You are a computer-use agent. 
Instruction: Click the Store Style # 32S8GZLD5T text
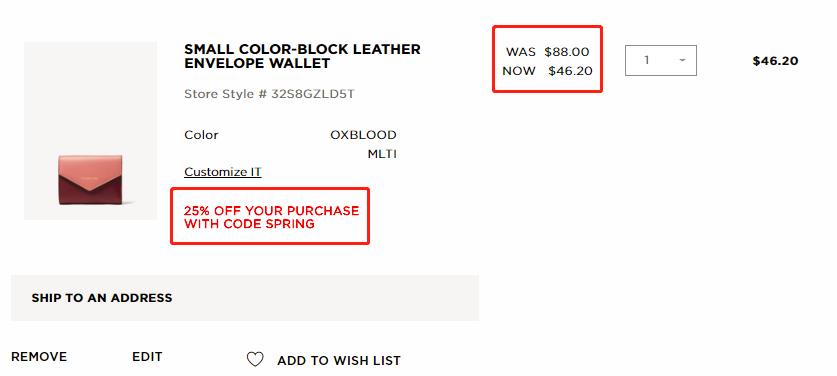tap(270, 95)
